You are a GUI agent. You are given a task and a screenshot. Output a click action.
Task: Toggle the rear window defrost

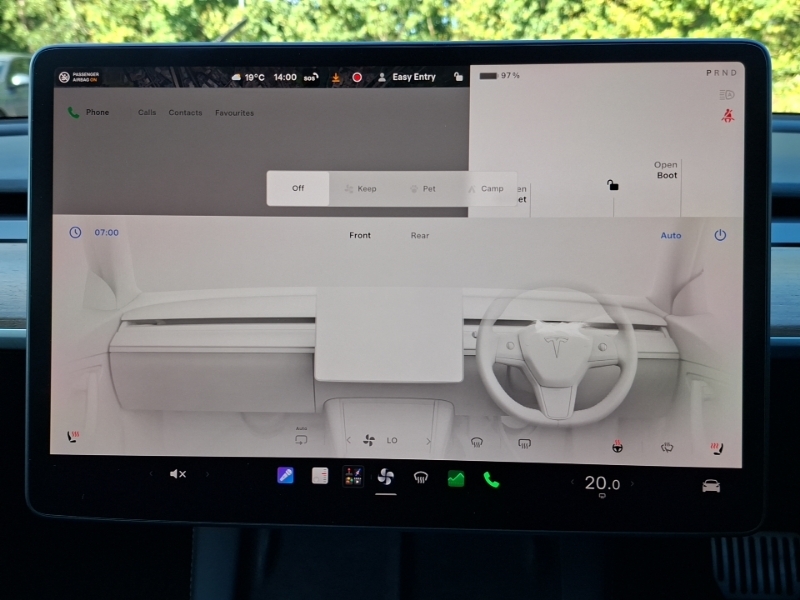(524, 443)
